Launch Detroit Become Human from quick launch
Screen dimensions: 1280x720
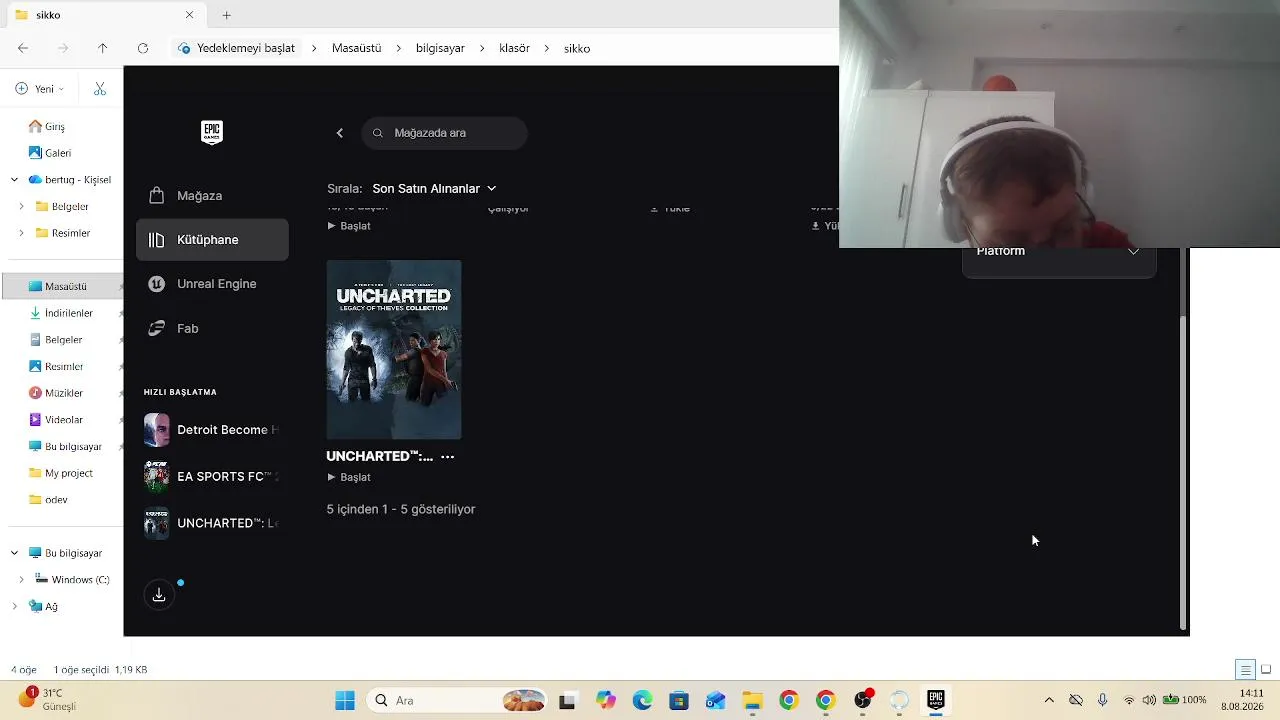(212, 430)
